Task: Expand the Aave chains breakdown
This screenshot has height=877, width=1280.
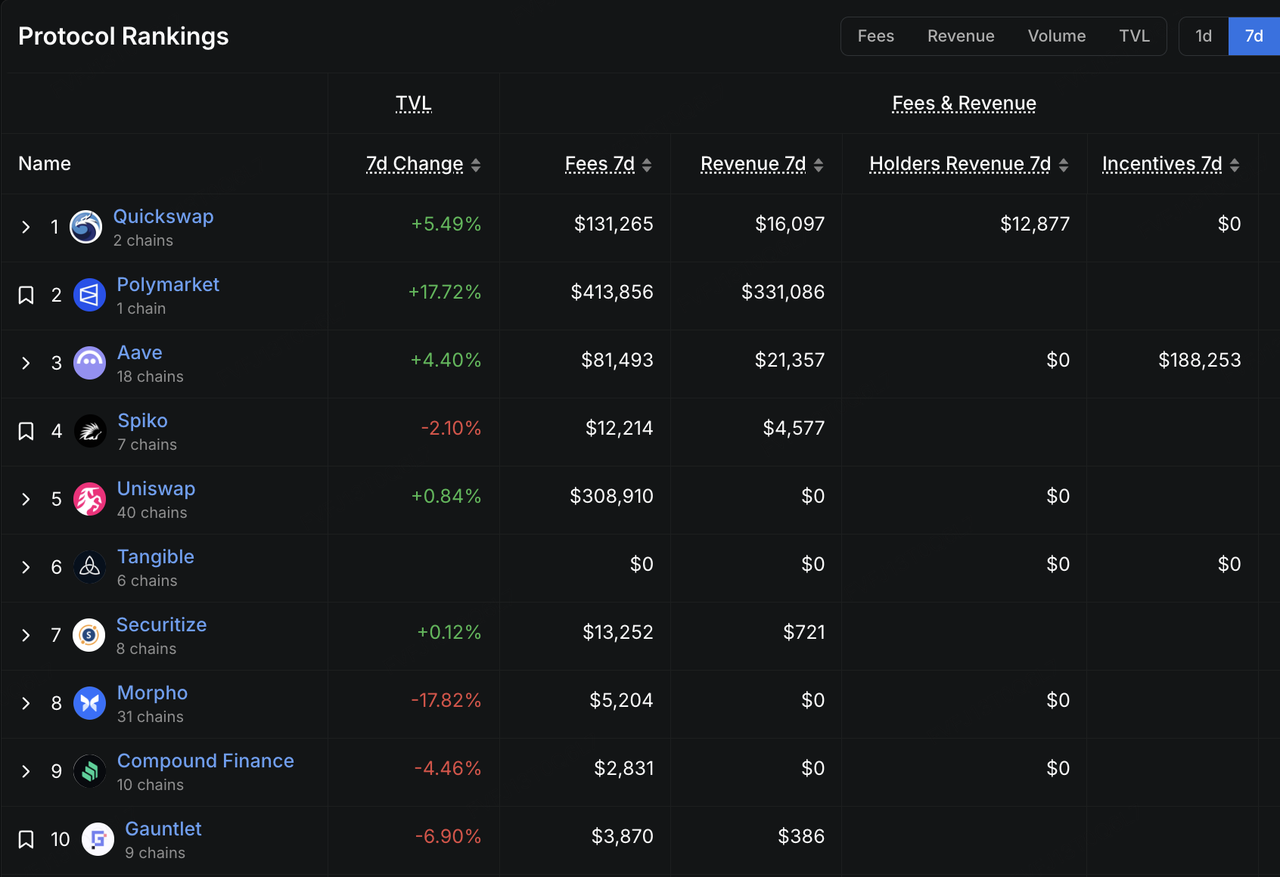Action: 26,363
